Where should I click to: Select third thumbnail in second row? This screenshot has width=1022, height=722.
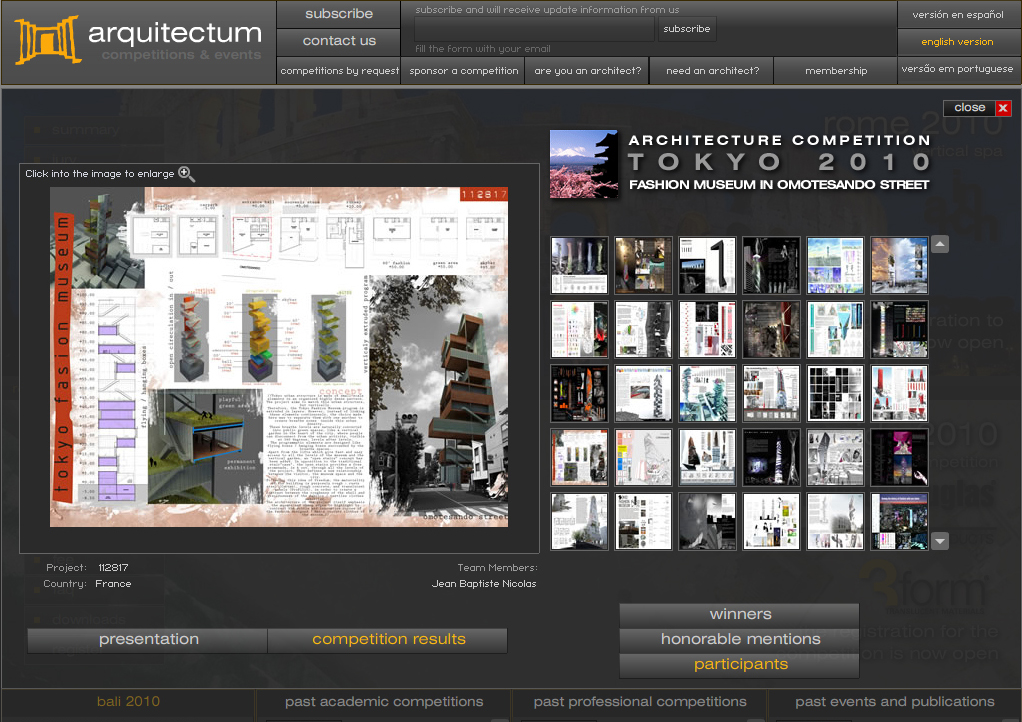tap(707, 329)
